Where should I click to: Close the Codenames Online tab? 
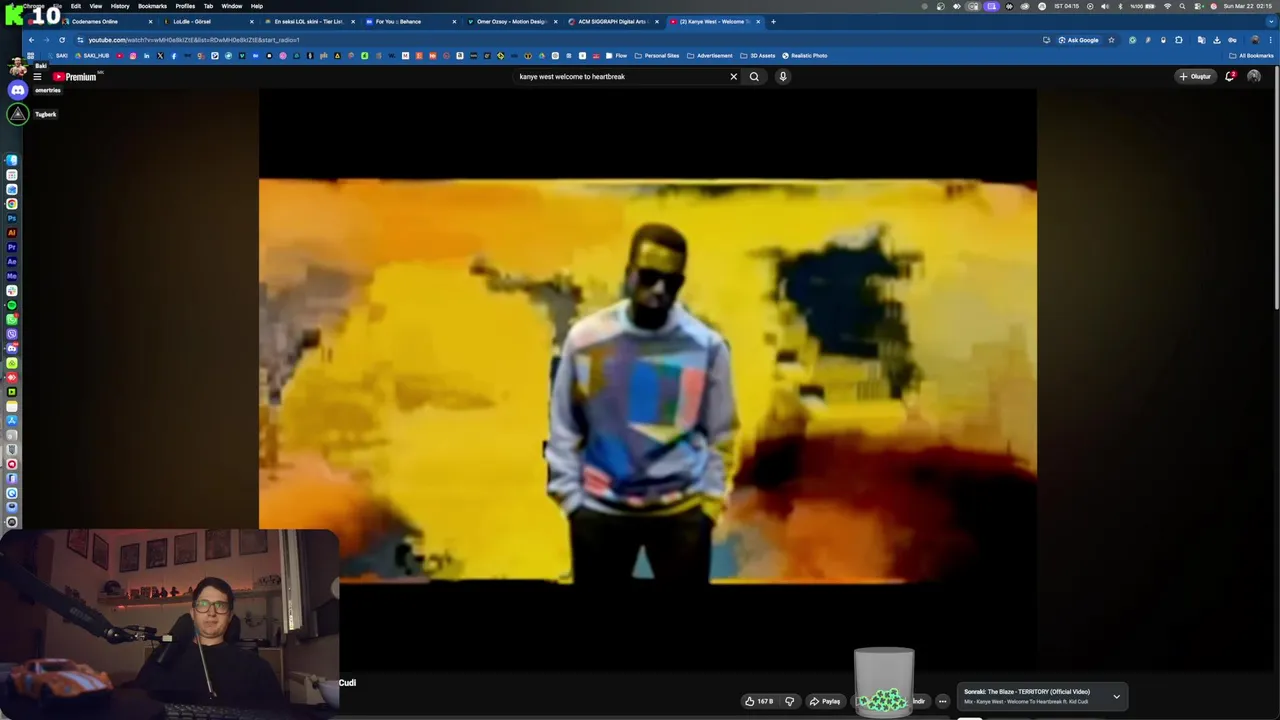[x=151, y=21]
